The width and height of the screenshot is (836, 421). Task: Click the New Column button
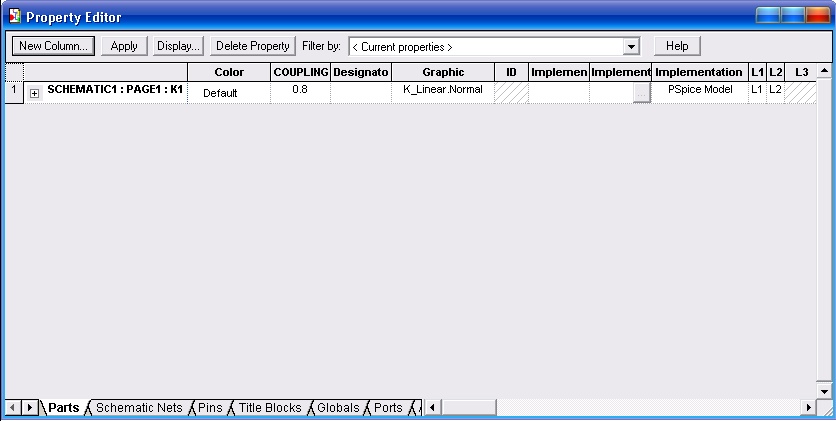point(53,46)
